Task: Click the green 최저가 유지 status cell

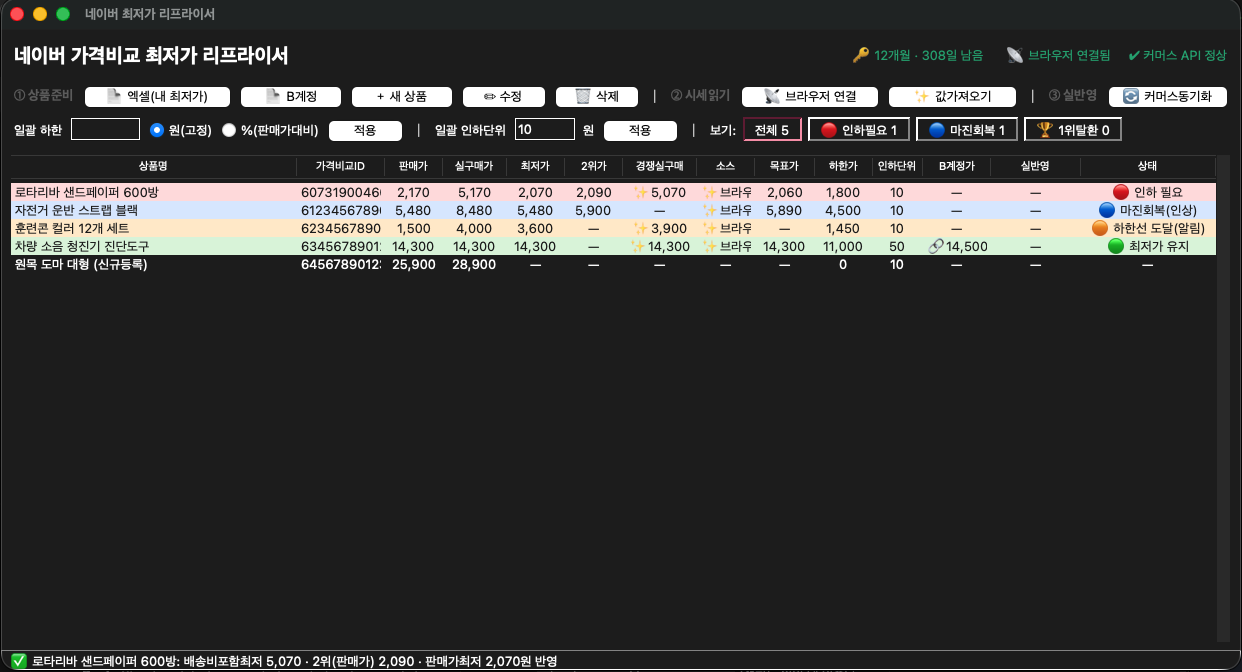Action: (x=1147, y=246)
